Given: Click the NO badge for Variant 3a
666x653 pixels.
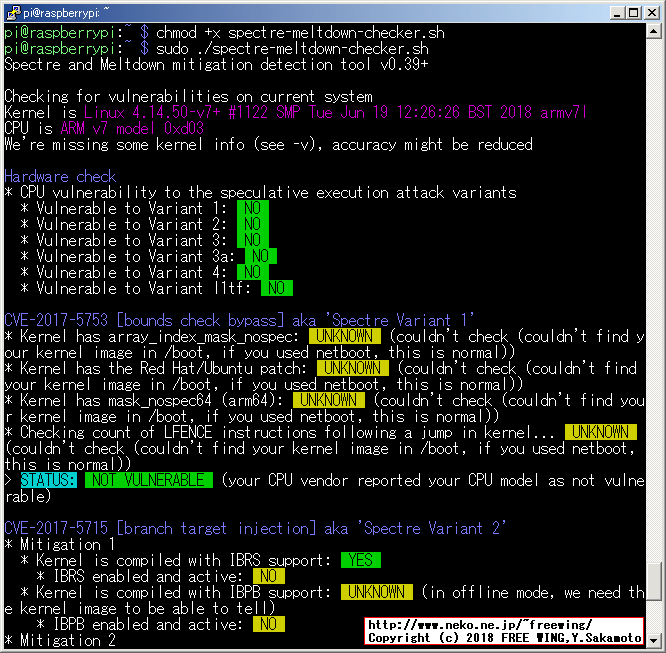Looking at the screenshot, I should click(260, 256).
